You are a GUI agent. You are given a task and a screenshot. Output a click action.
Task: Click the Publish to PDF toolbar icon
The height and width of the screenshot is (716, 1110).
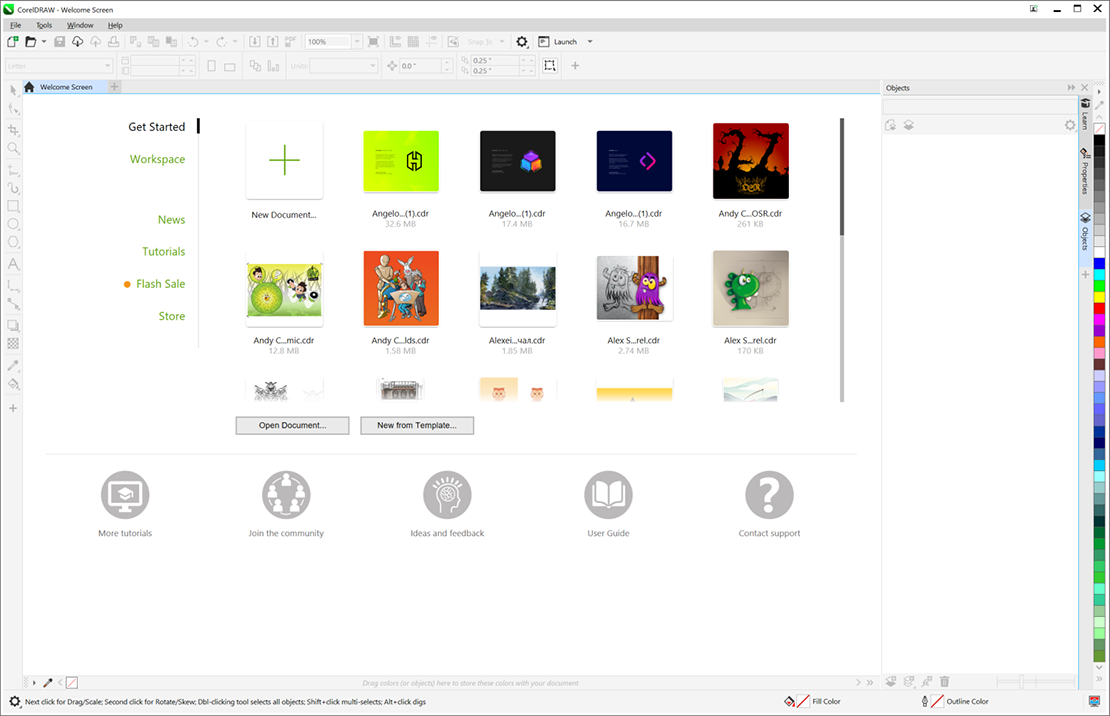pos(290,41)
